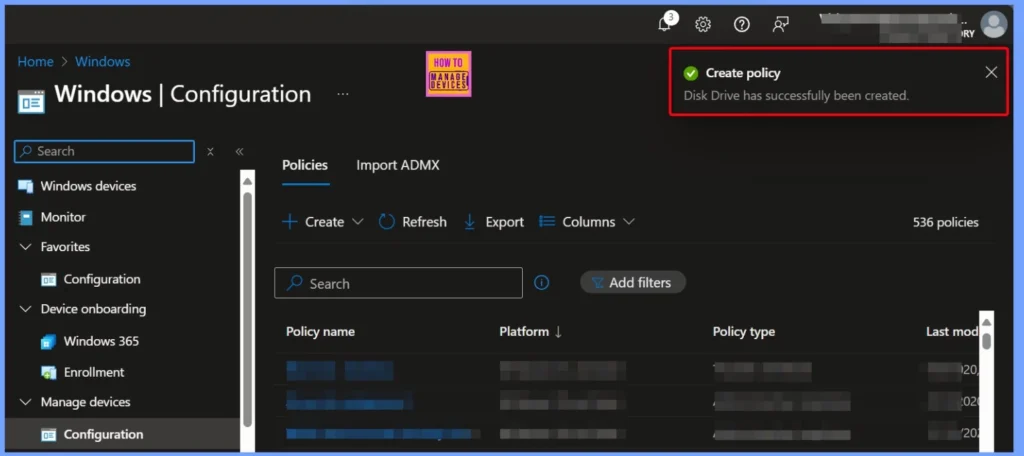The height and width of the screenshot is (456, 1024).
Task: Click the Enrollment icon
Action: tap(48, 372)
